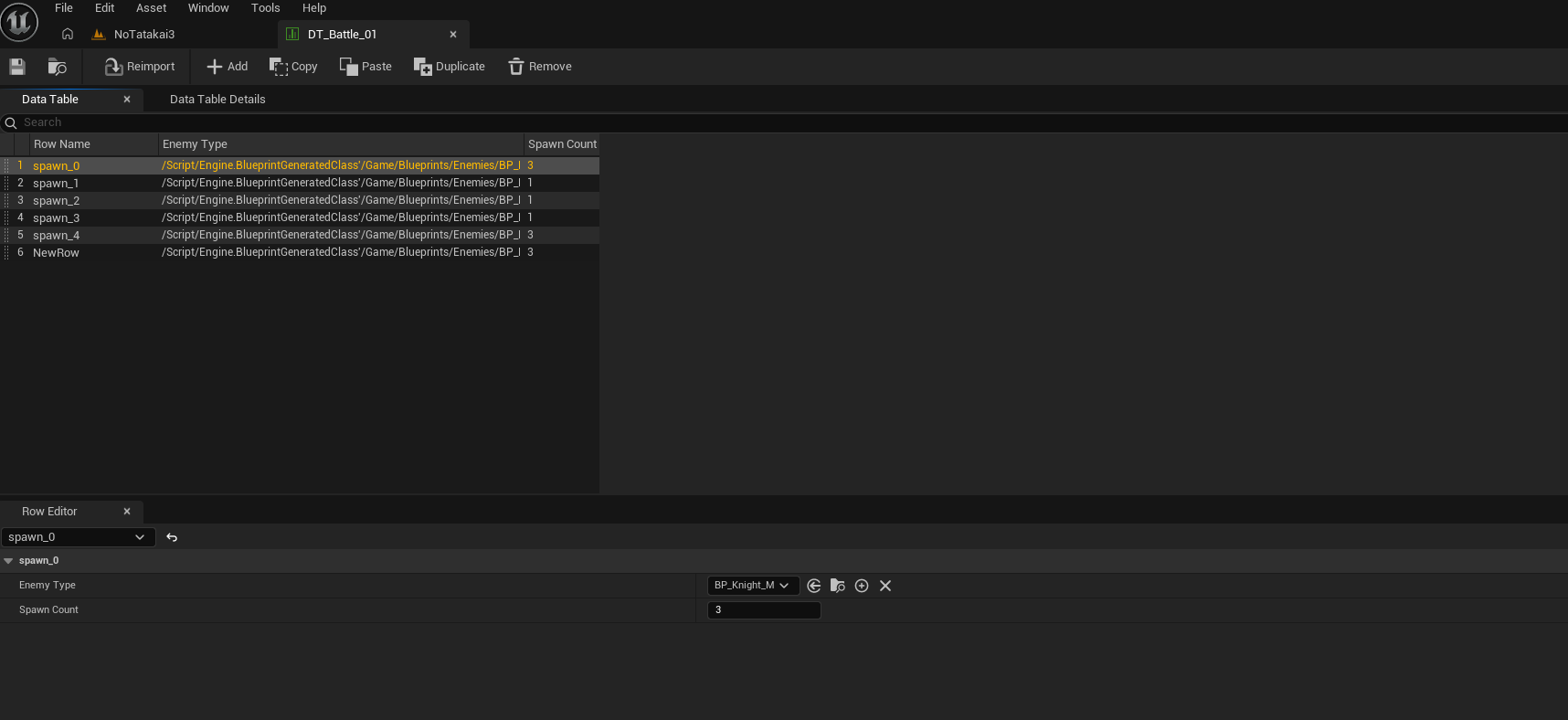Close the Row Editor tab
The width and height of the screenshot is (1568, 720).
pyautogui.click(x=127, y=512)
